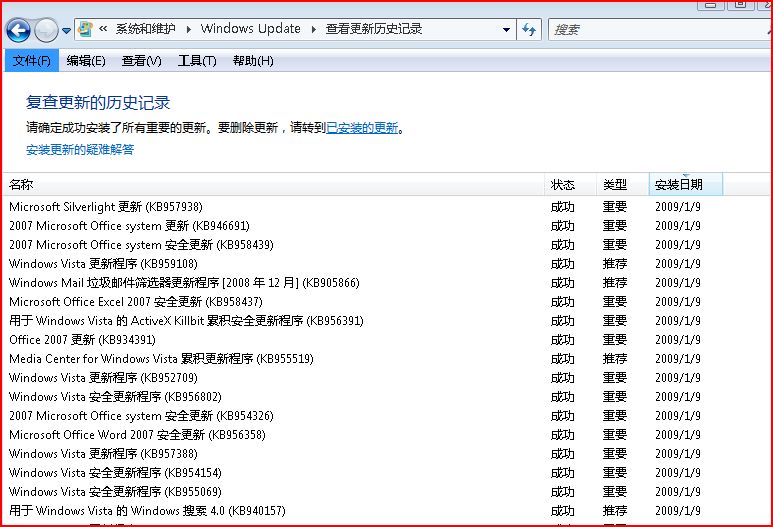Click 推荐 type of KB955519 row

(615, 358)
